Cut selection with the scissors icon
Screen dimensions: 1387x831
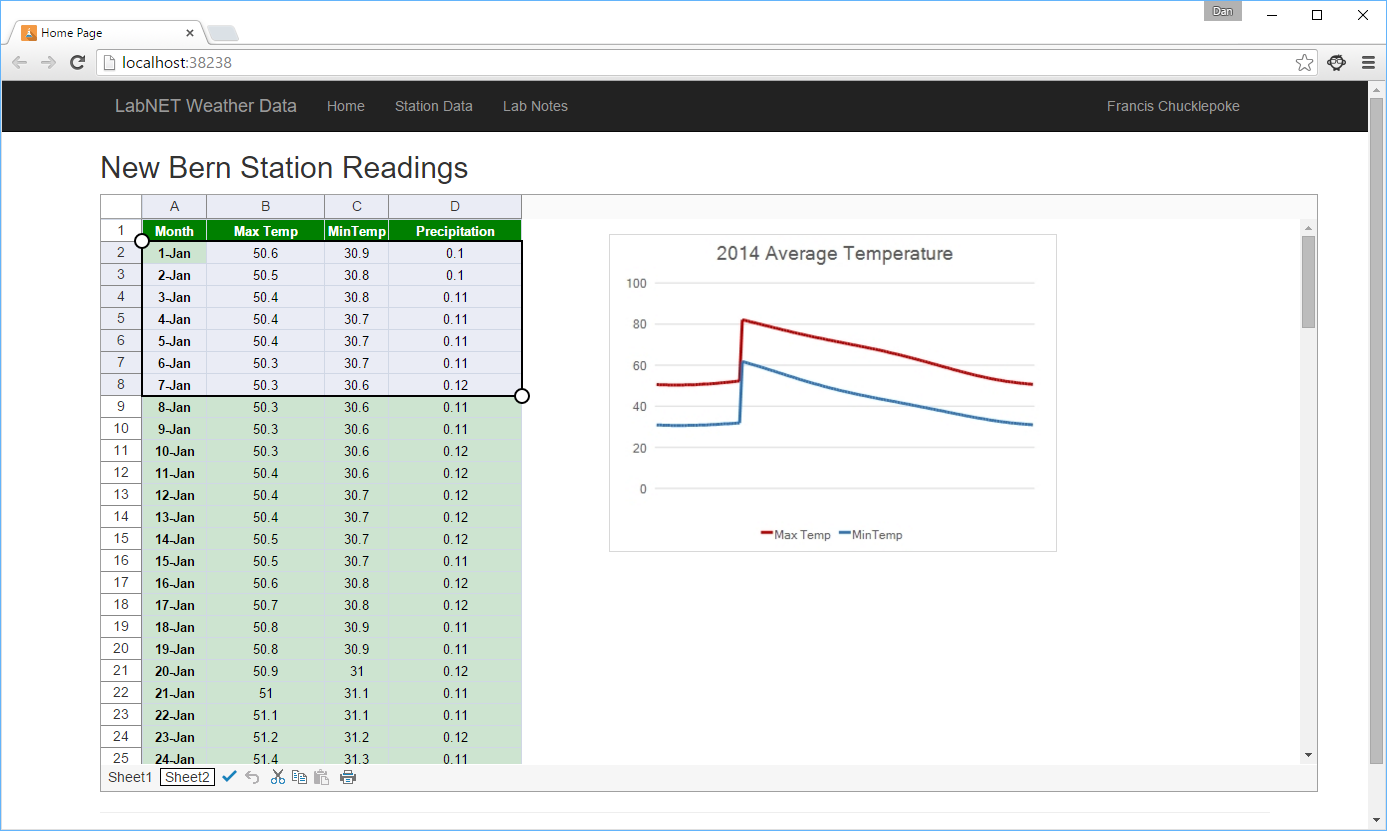point(277,777)
